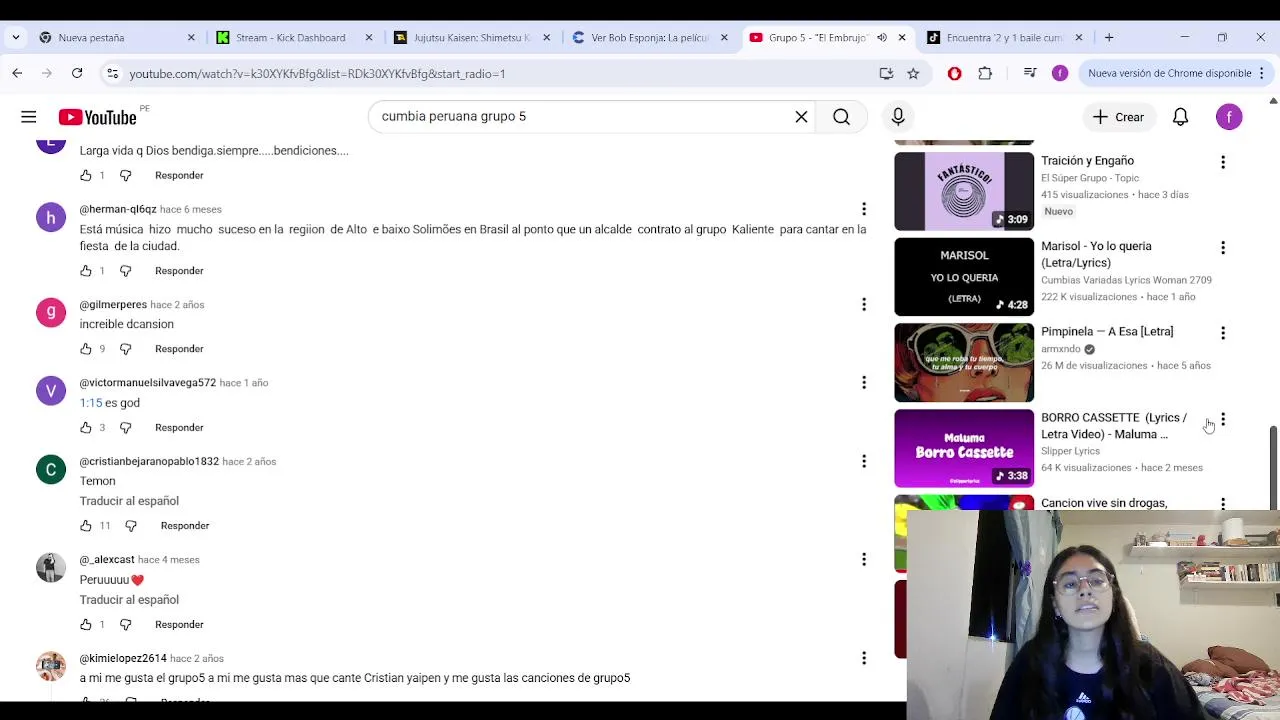Open menu for 'Marisol - Yo lo queria' video
This screenshot has height=720, width=1280.
coord(1222,247)
